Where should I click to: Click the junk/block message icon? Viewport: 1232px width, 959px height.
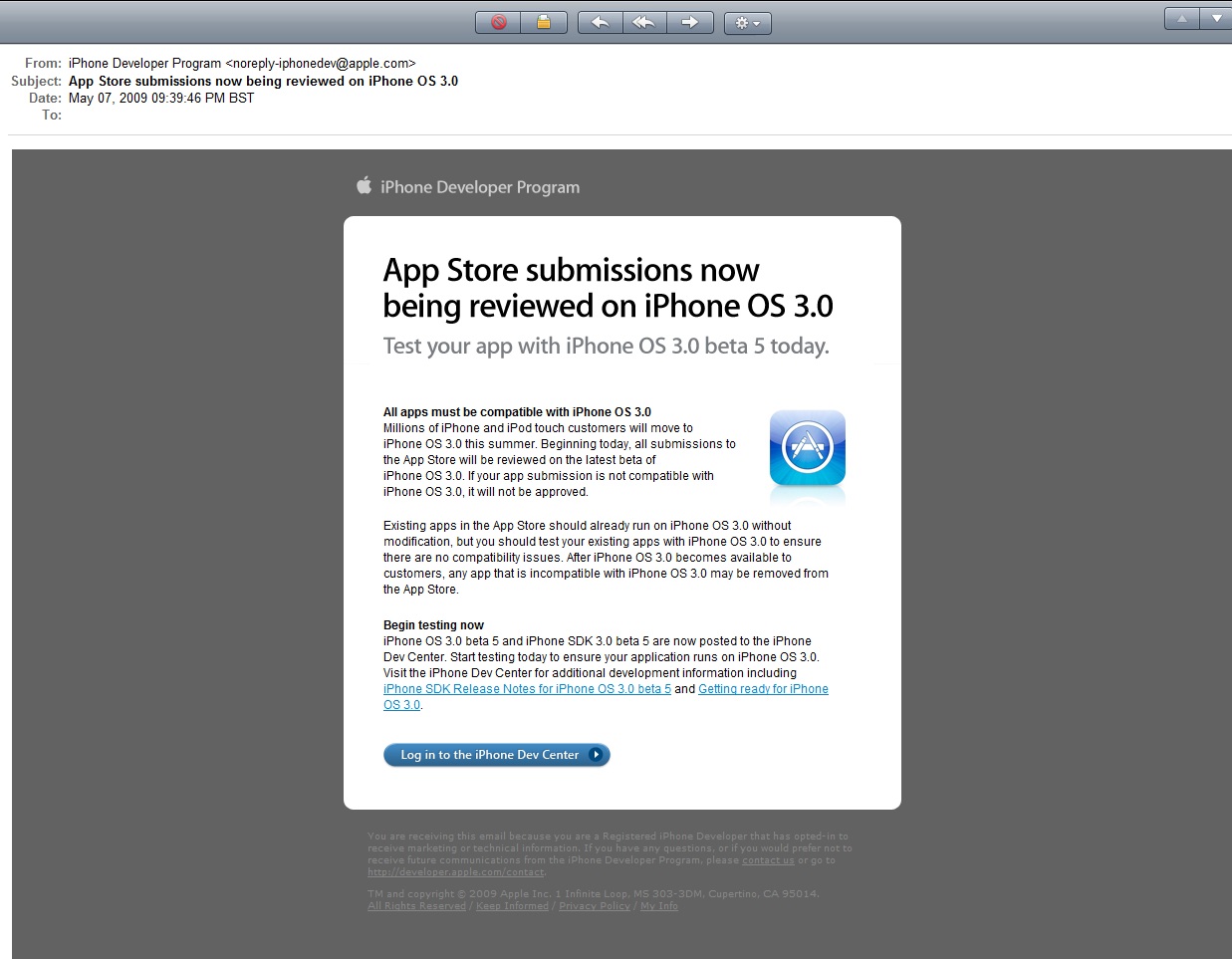coord(498,22)
